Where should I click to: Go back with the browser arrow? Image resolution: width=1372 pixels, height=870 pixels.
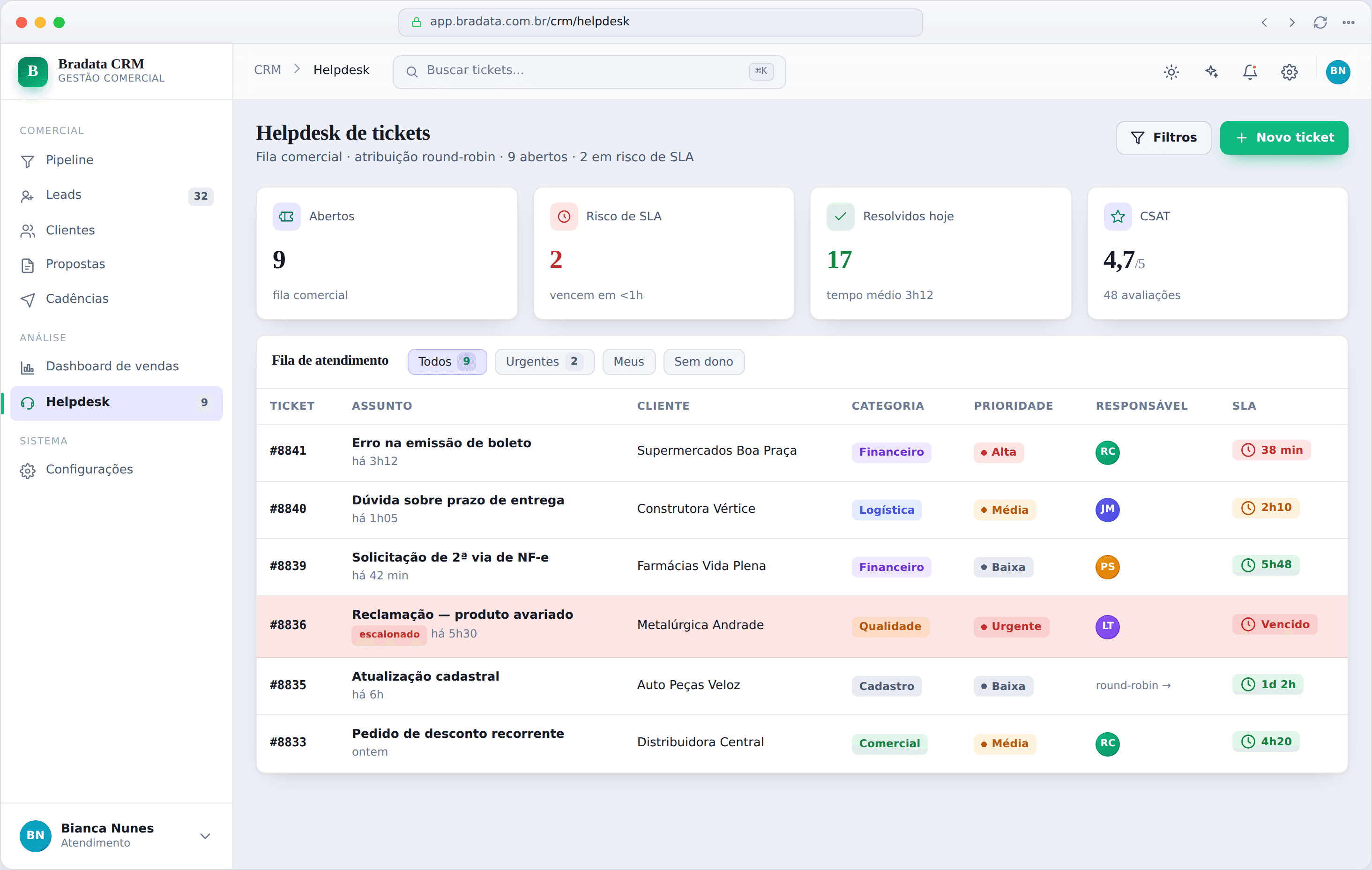pyautogui.click(x=1264, y=22)
